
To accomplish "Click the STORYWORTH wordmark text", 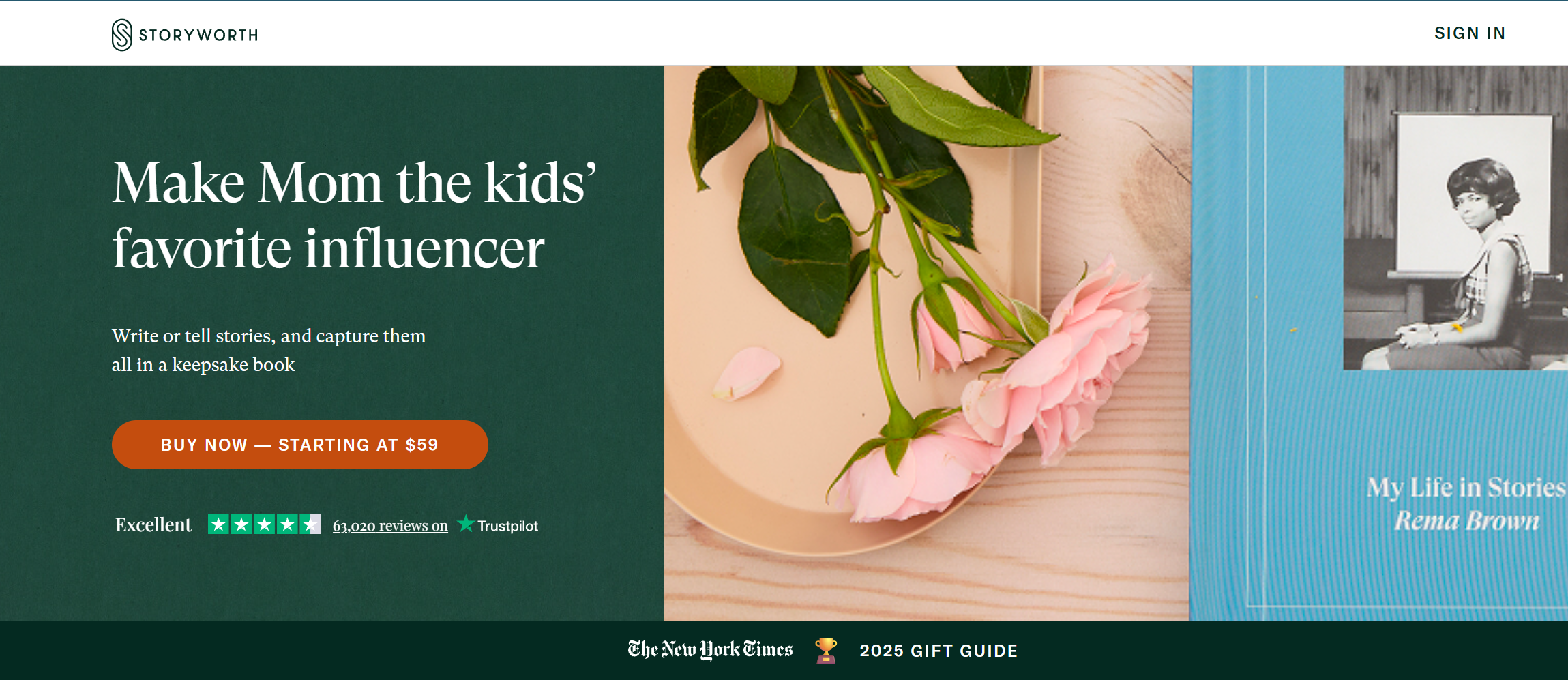I will point(198,35).
